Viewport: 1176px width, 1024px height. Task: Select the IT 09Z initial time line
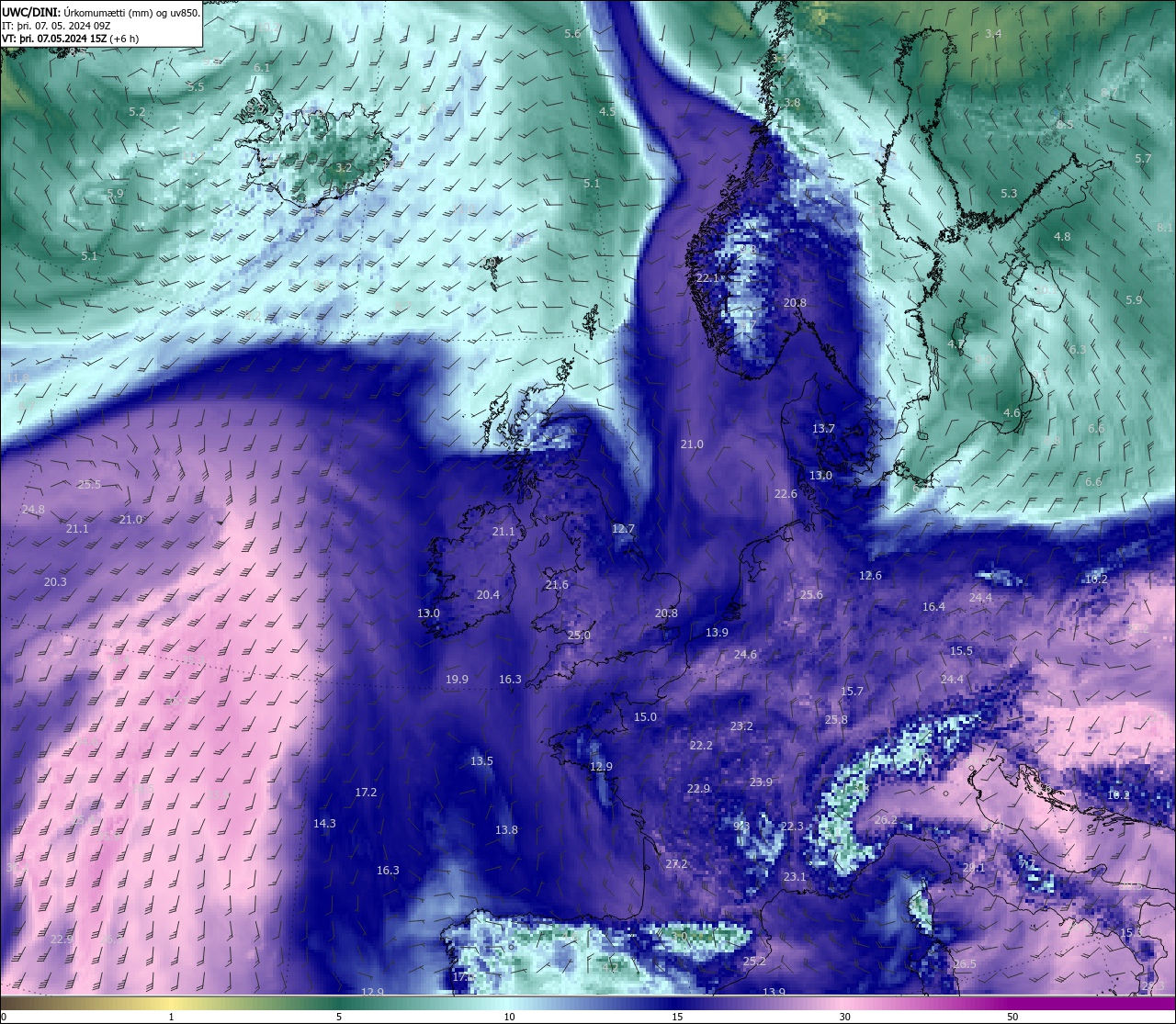(56, 26)
